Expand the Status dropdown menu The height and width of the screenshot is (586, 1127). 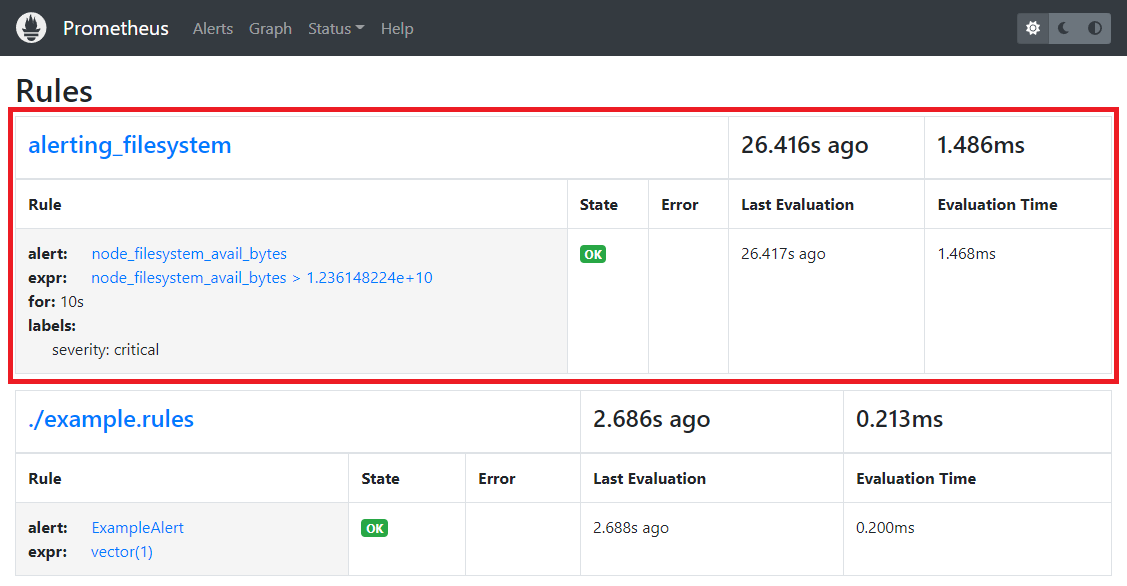(x=336, y=29)
